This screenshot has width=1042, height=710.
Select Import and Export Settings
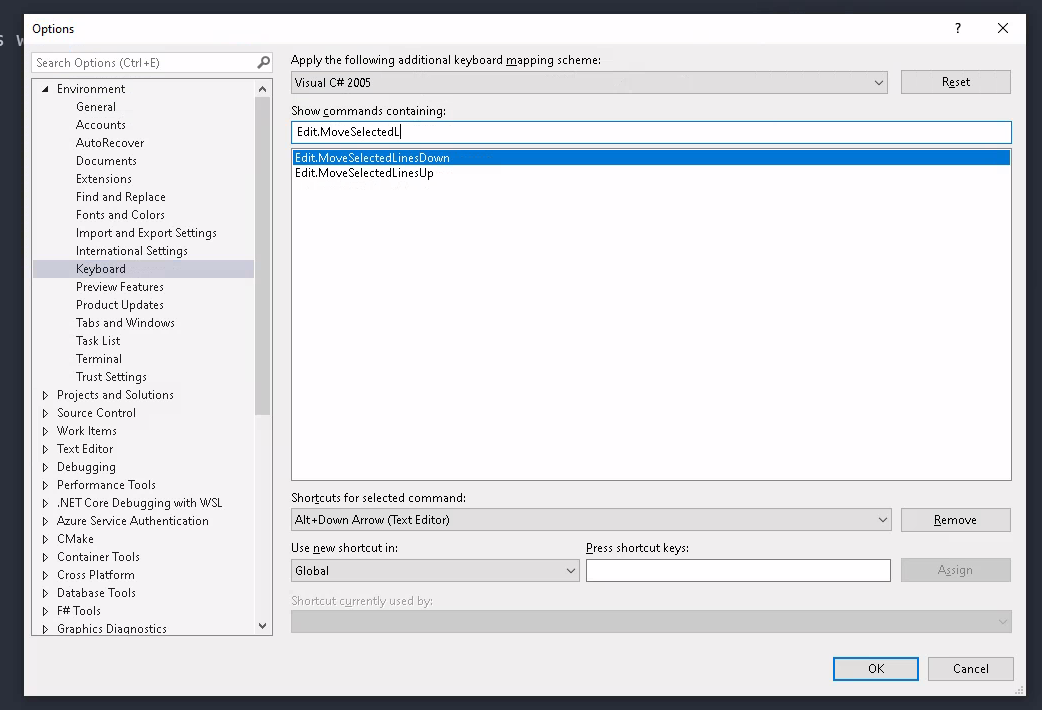click(x=146, y=233)
